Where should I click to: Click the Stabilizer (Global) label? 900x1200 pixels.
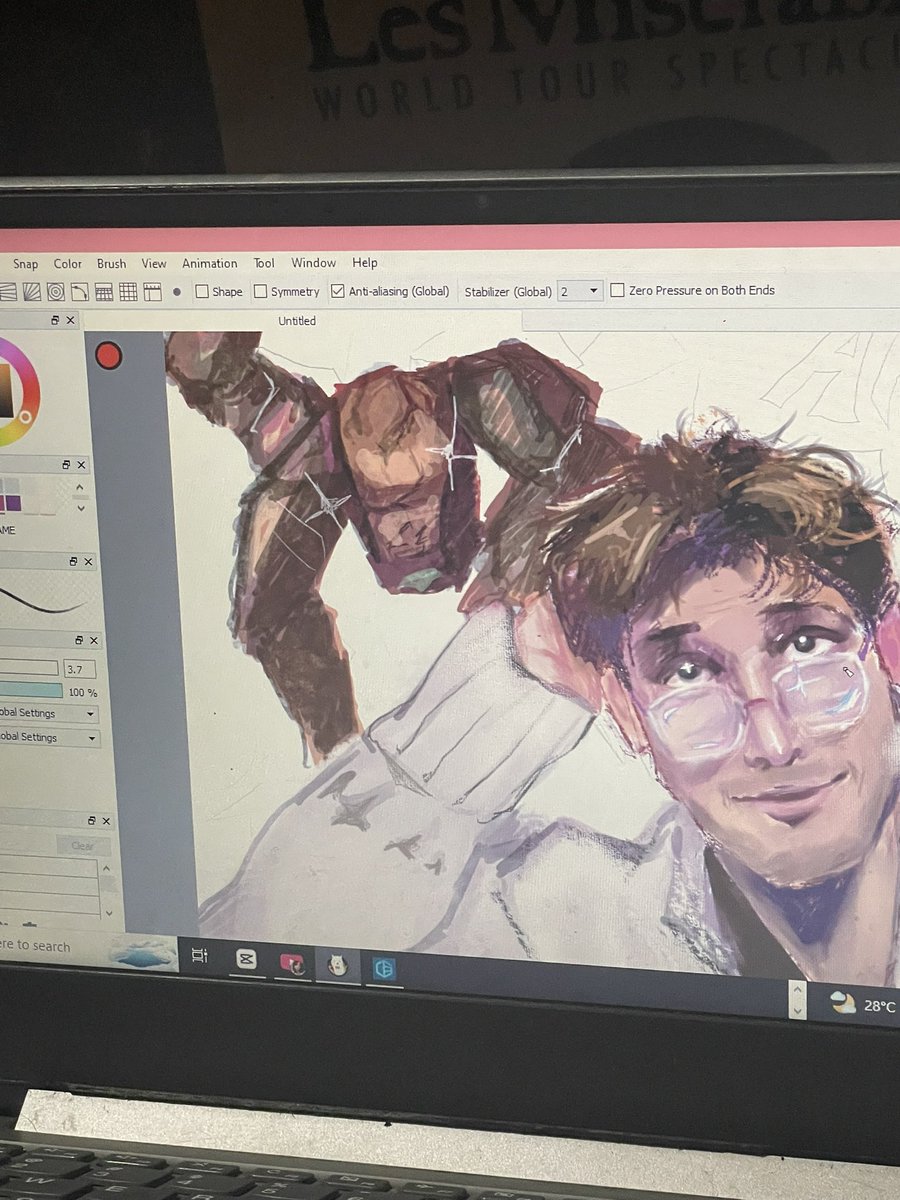[x=508, y=292]
